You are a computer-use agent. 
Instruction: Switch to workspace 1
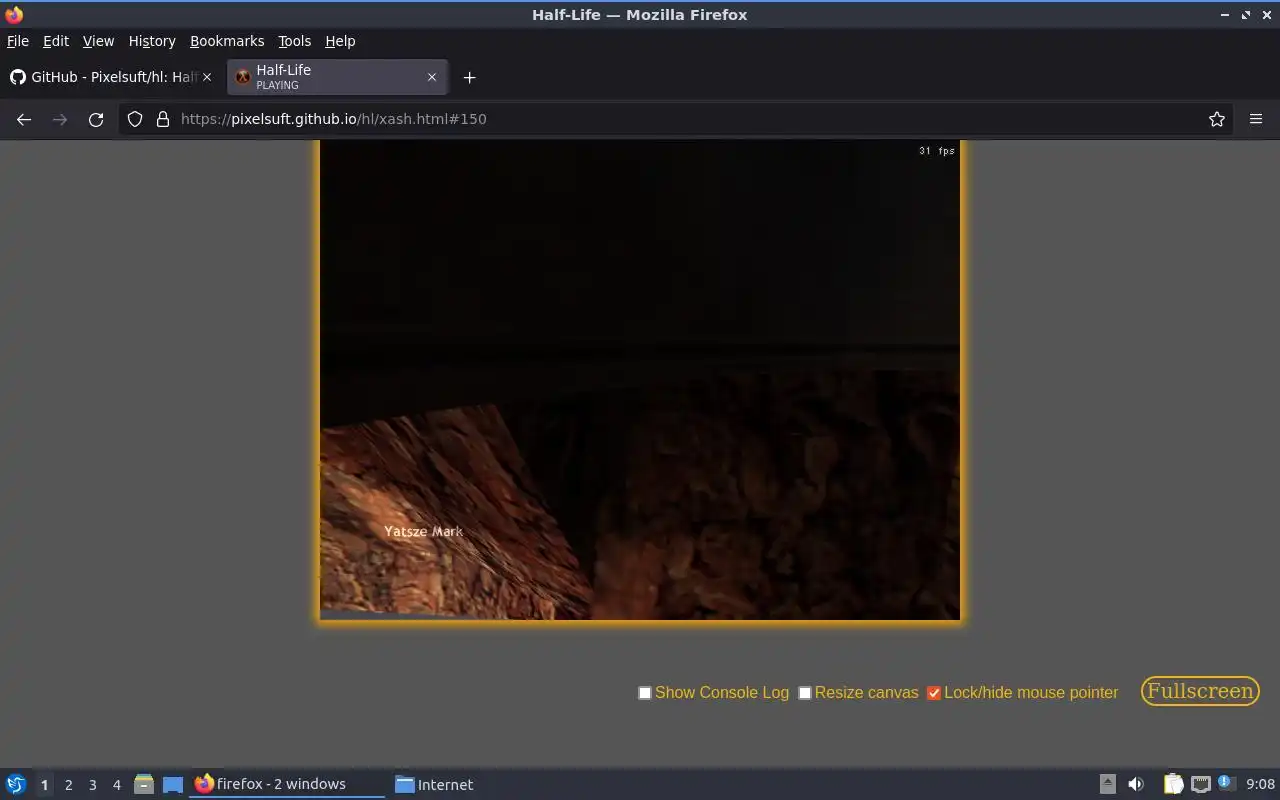click(44, 785)
